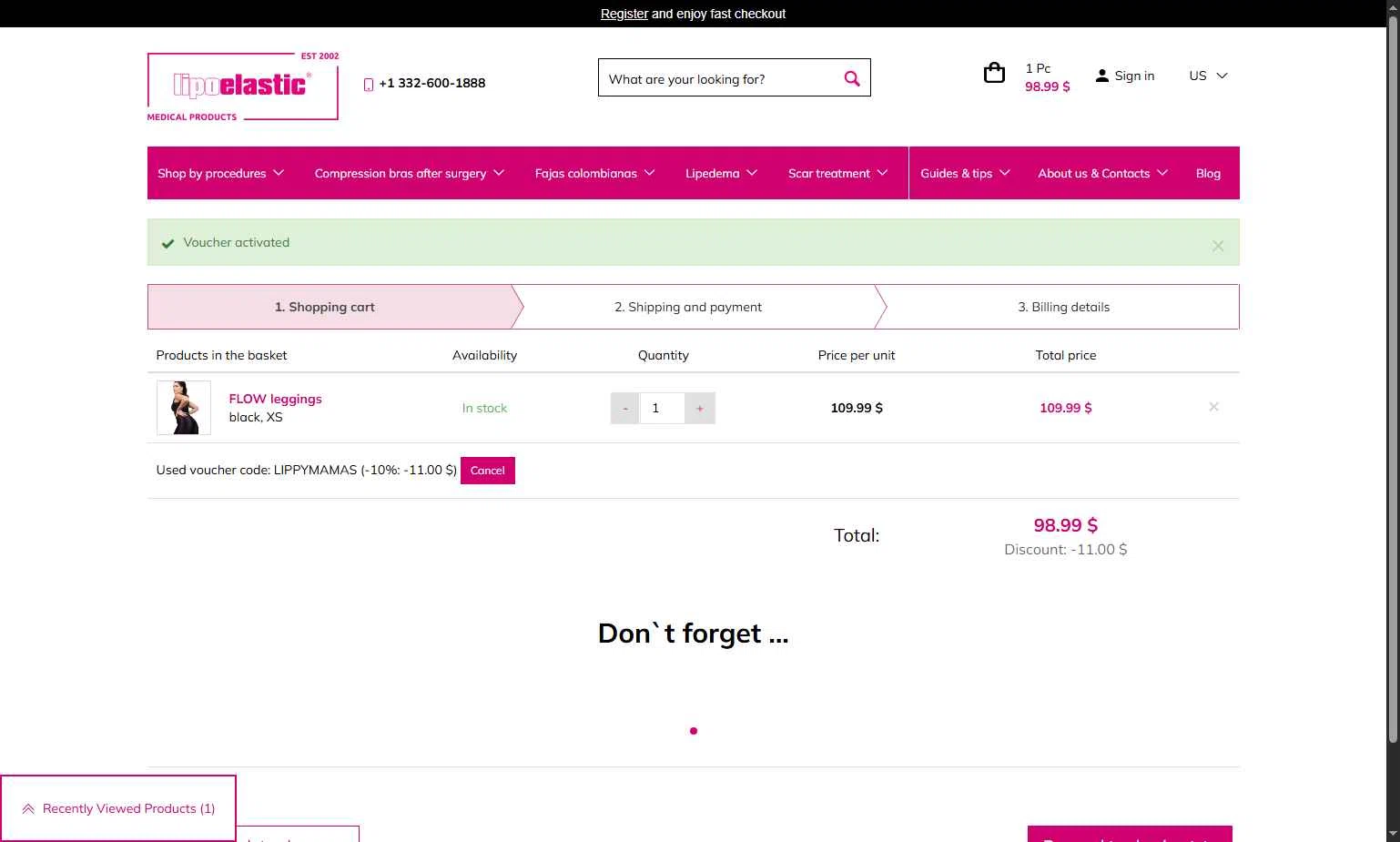Image resolution: width=1400 pixels, height=842 pixels.
Task: Click the 'black, XS' variant text
Action: (x=256, y=417)
